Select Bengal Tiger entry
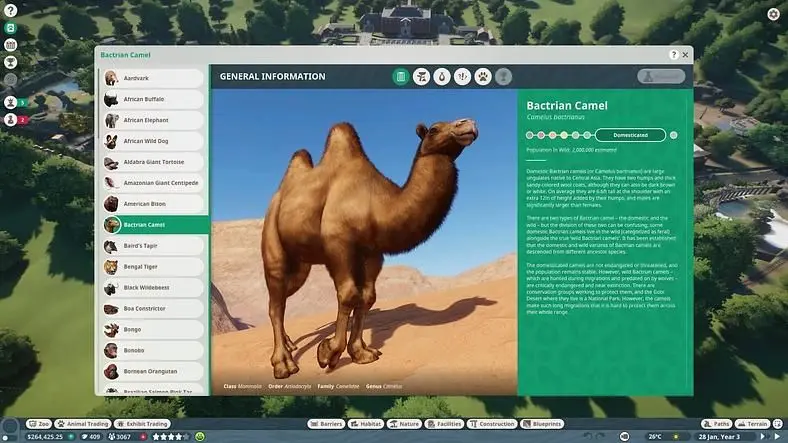This screenshot has width=788, height=443. 153,267
